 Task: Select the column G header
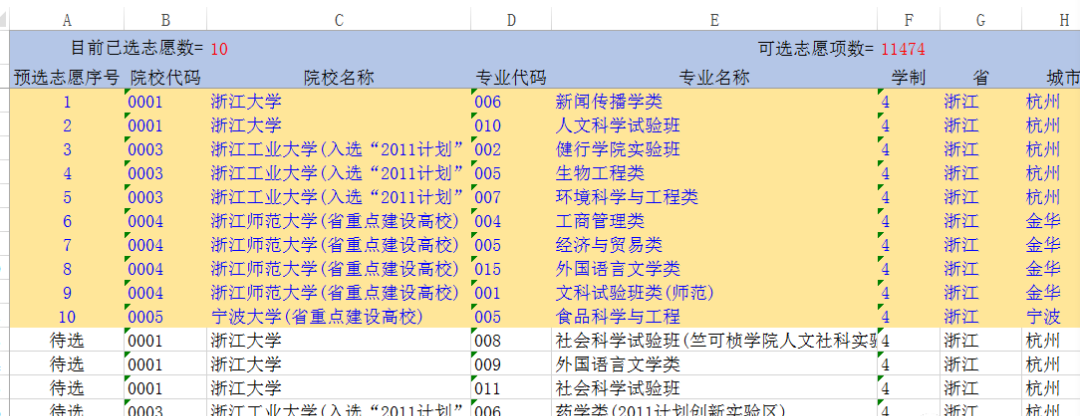[981, 20]
